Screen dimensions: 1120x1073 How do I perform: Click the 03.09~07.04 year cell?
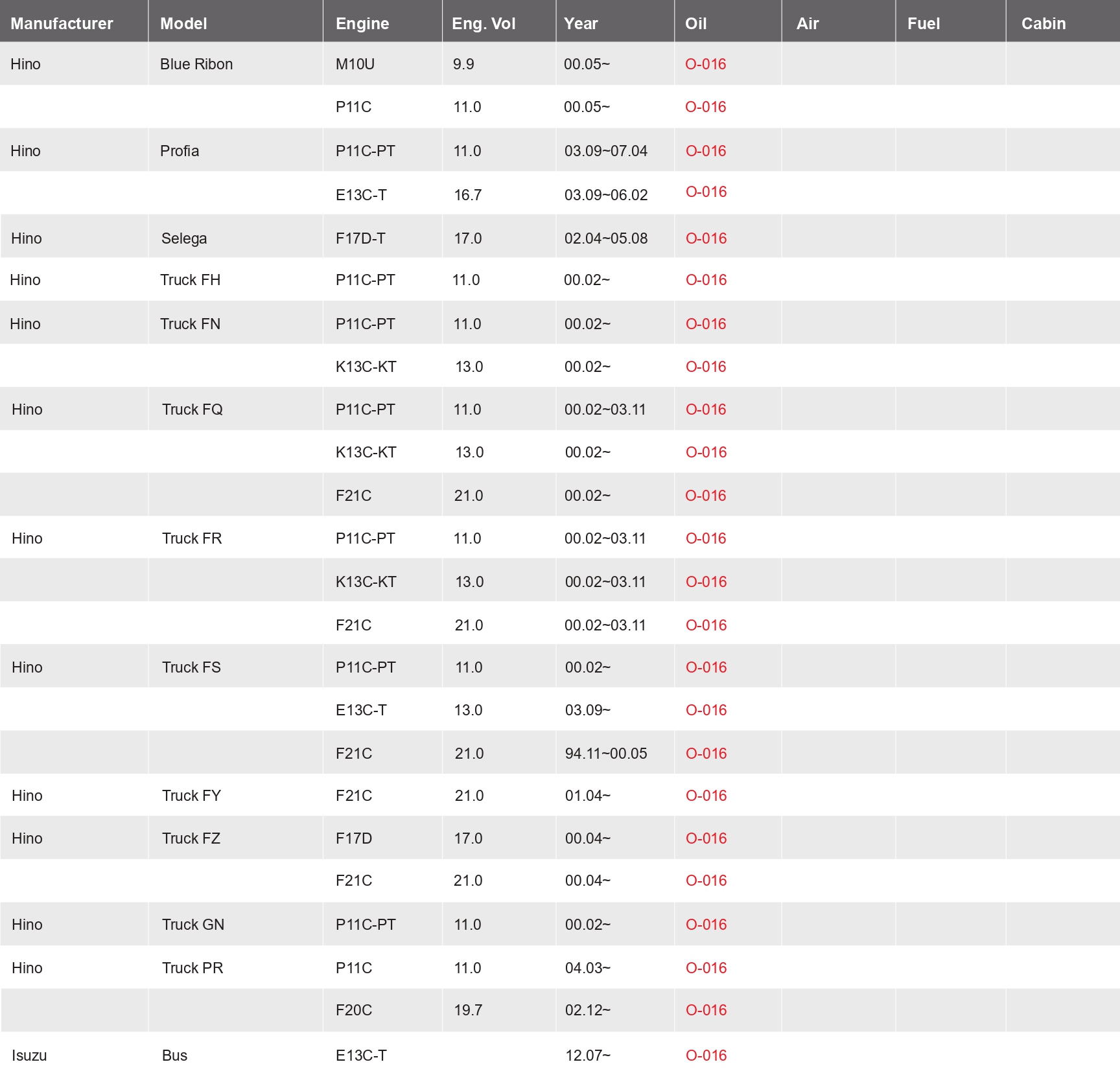(x=606, y=151)
